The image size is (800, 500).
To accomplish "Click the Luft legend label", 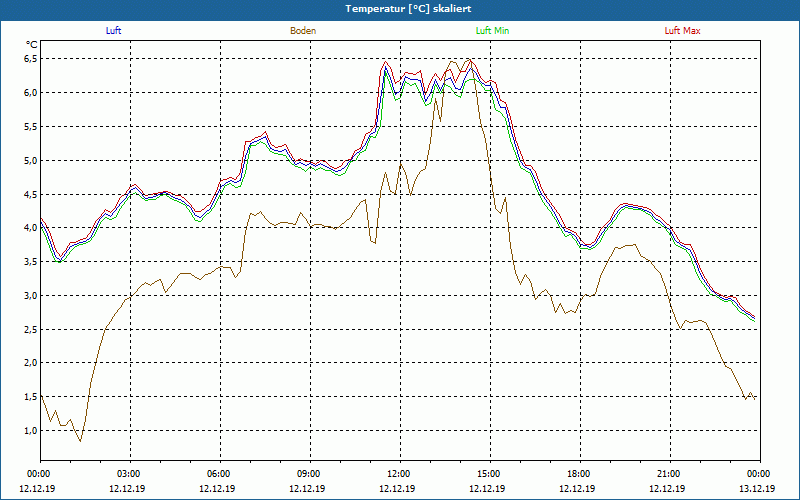I will click(113, 31).
